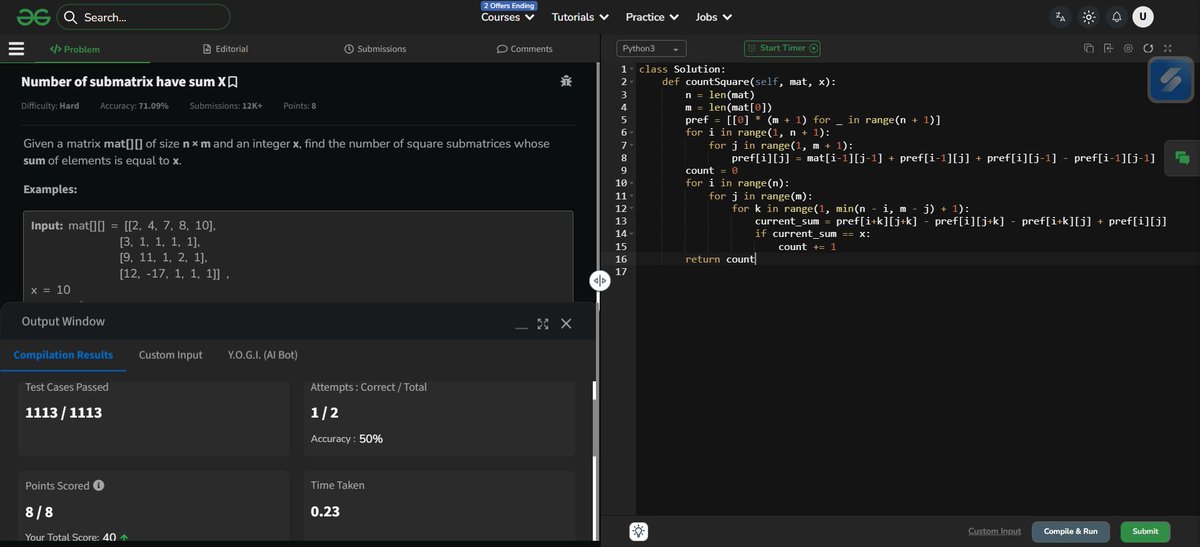This screenshot has width=1200, height=547.
Task: Bookmark the problem with the bookmark icon
Action: pyautogui.click(x=233, y=82)
